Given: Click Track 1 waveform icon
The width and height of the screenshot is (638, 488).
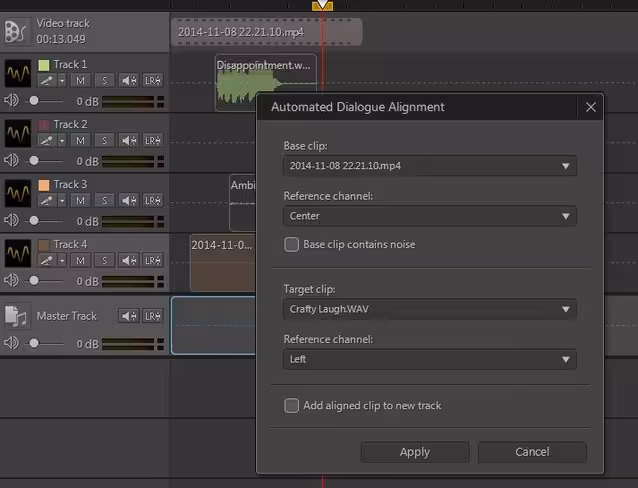Looking at the screenshot, I should pos(17,73).
